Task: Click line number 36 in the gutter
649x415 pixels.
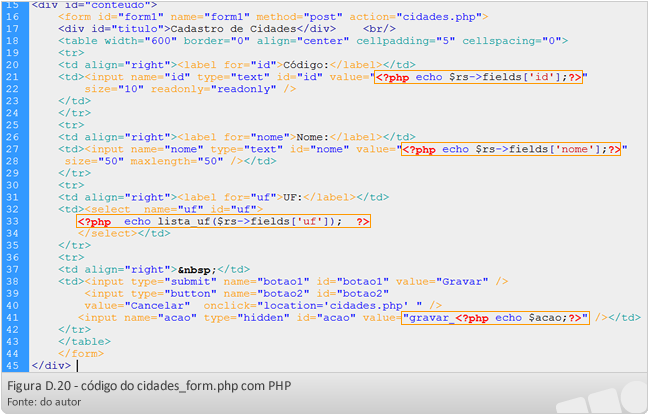Action: 12,257
